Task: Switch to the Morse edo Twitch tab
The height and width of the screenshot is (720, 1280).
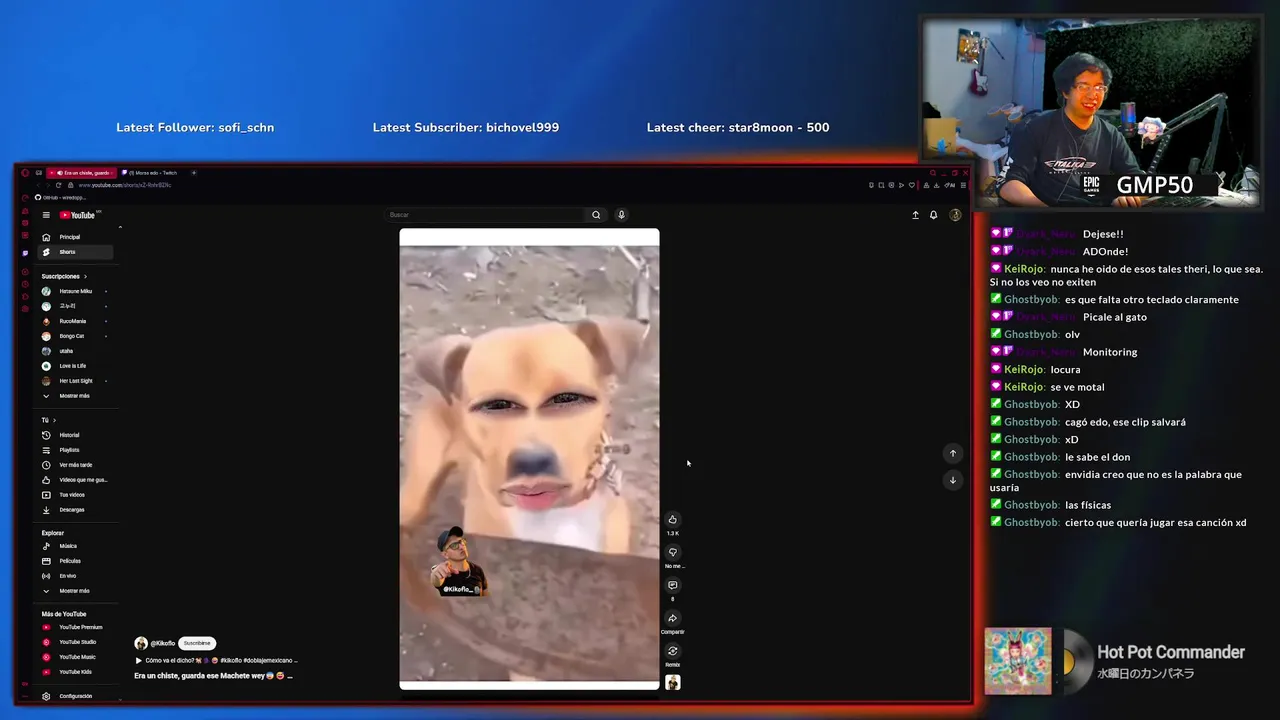Action: pos(151,173)
